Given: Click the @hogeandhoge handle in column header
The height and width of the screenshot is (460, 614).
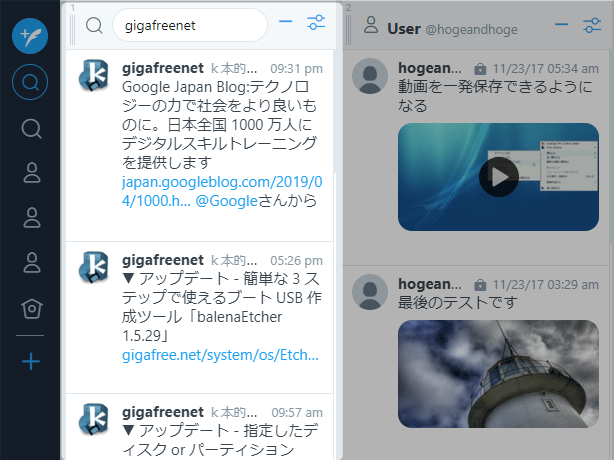Looking at the screenshot, I should click(x=471, y=29).
